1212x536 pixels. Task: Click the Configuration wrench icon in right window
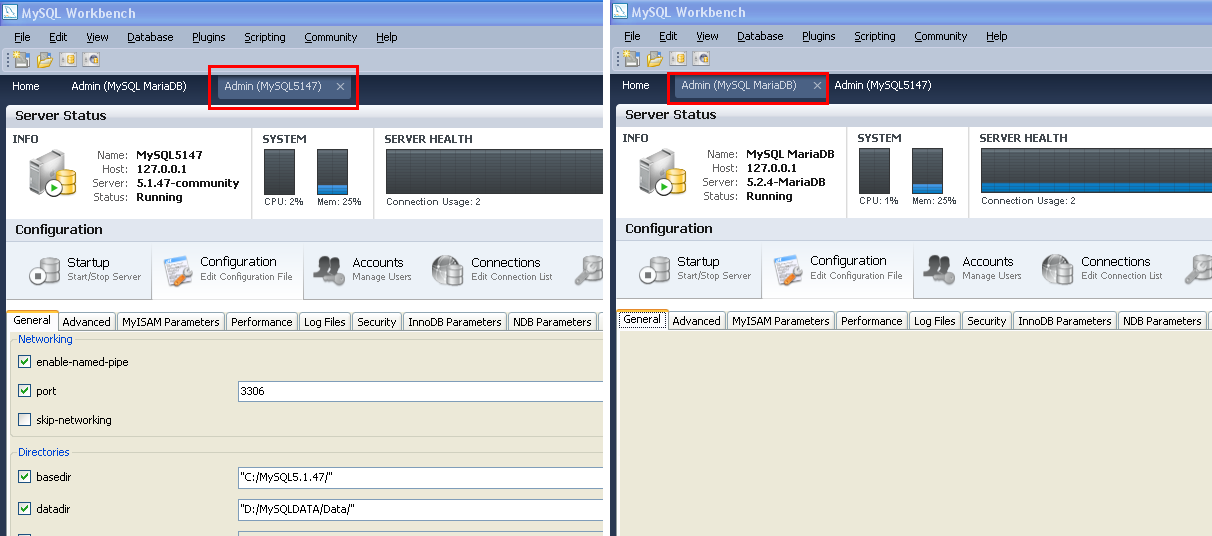(787, 269)
